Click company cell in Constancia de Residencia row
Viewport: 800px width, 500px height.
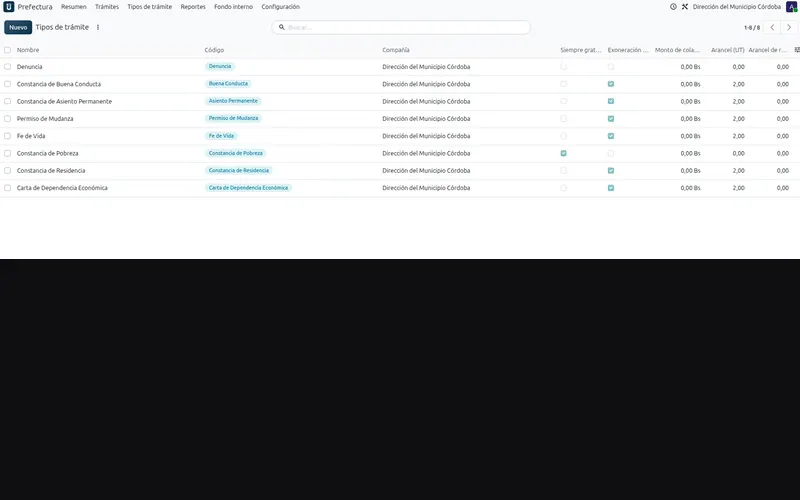click(426, 171)
